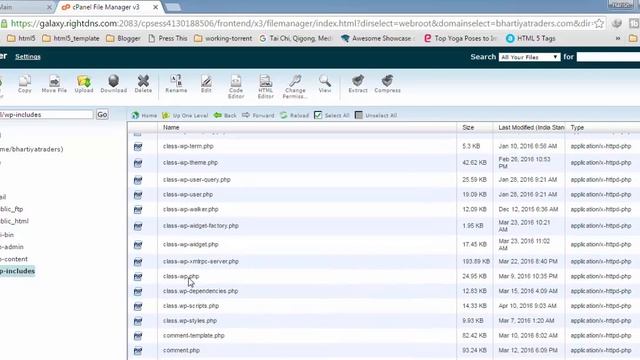Click PHP icon of comment.php row
This screenshot has width=640, height=360.
click(138, 351)
